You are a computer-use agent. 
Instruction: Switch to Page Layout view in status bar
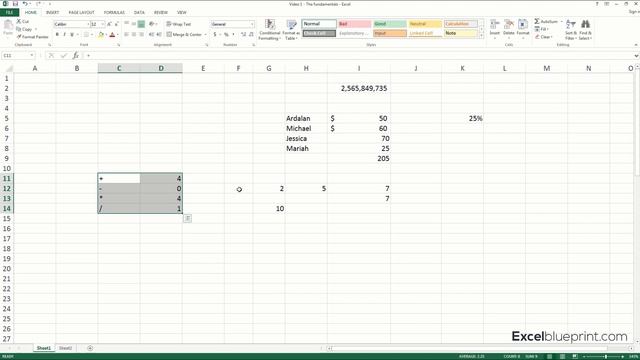(562, 356)
